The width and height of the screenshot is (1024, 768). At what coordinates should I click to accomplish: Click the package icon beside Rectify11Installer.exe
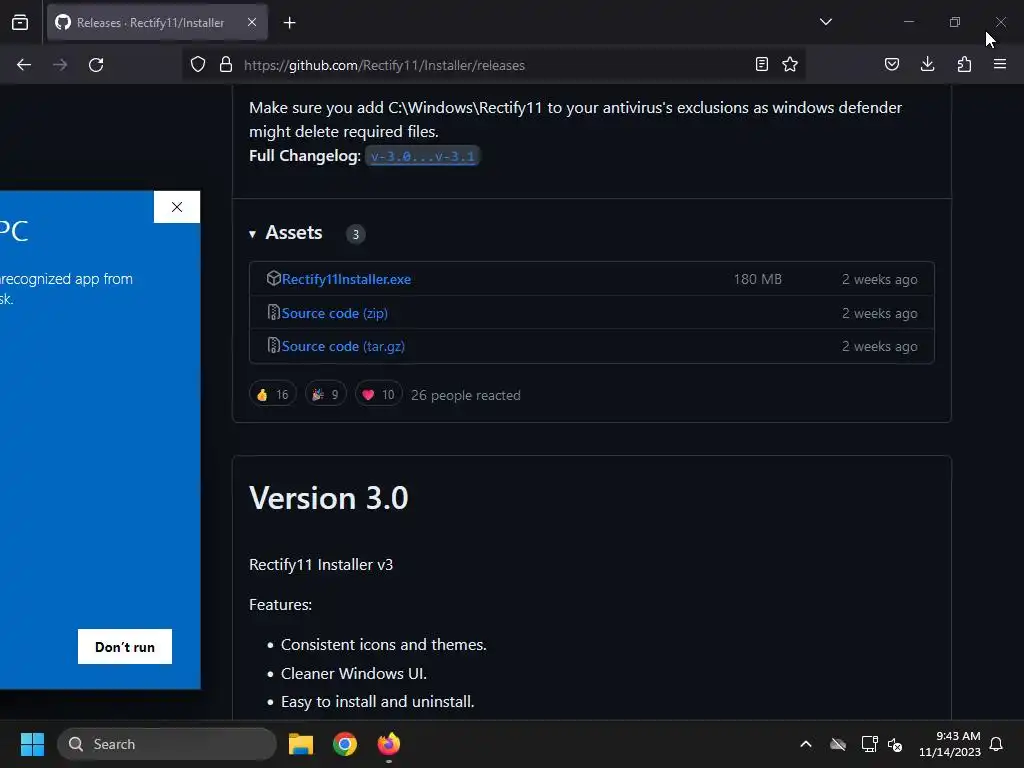coord(274,278)
